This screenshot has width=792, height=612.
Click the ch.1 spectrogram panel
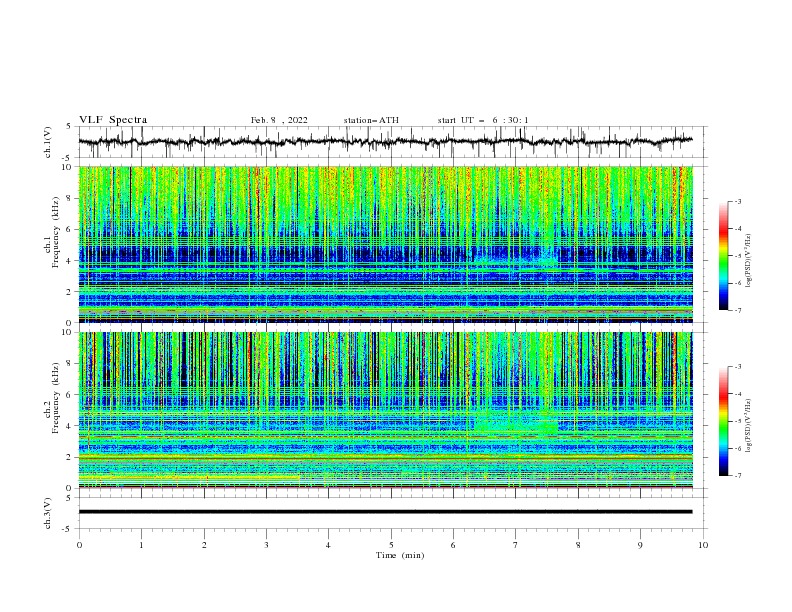pyautogui.click(x=385, y=244)
